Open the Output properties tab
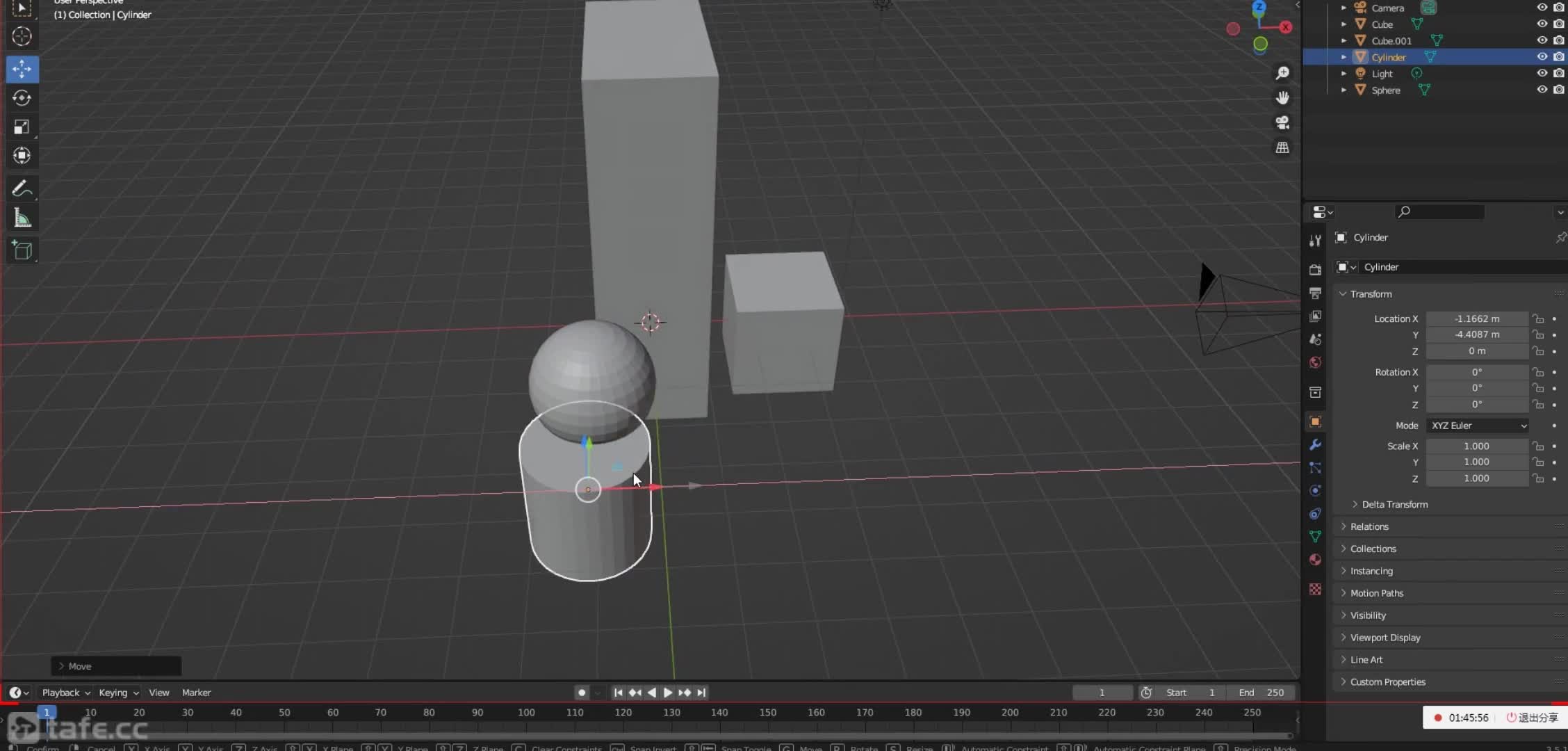Image resolution: width=1568 pixels, height=751 pixels. coord(1315,293)
